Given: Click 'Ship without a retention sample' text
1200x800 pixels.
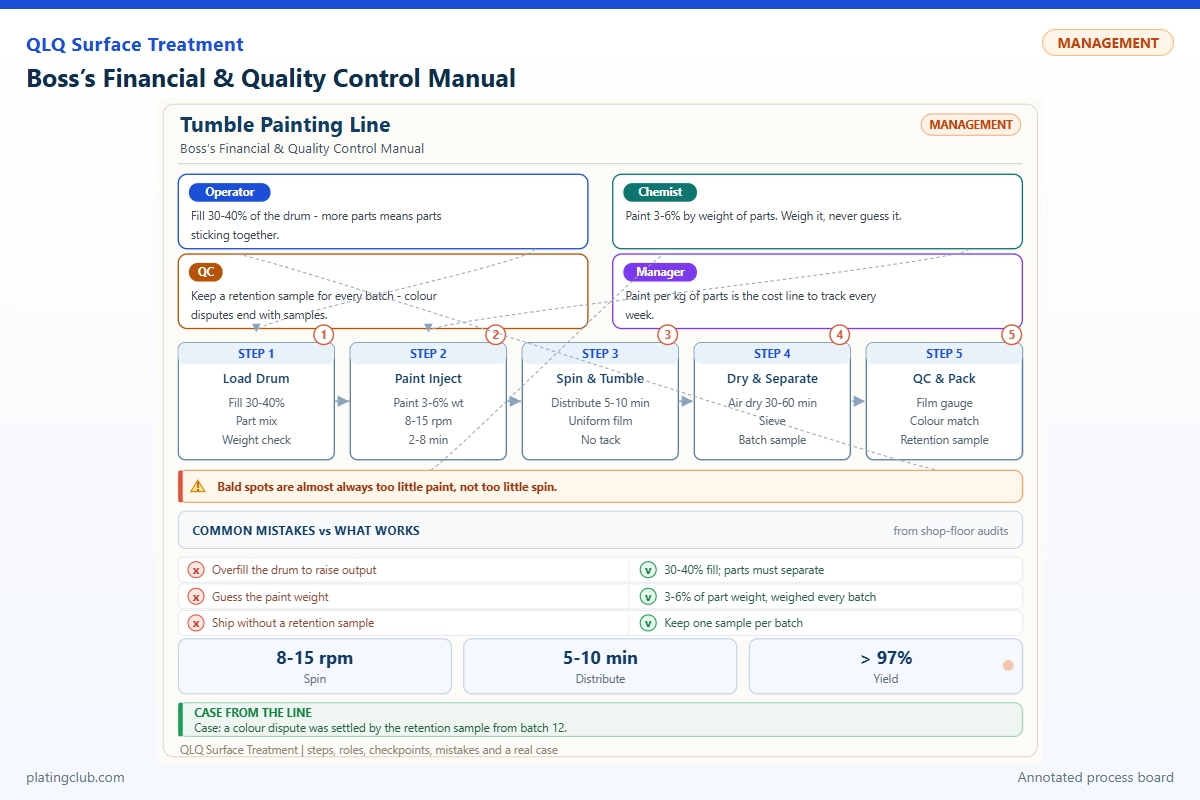Looking at the screenshot, I should click(293, 623).
